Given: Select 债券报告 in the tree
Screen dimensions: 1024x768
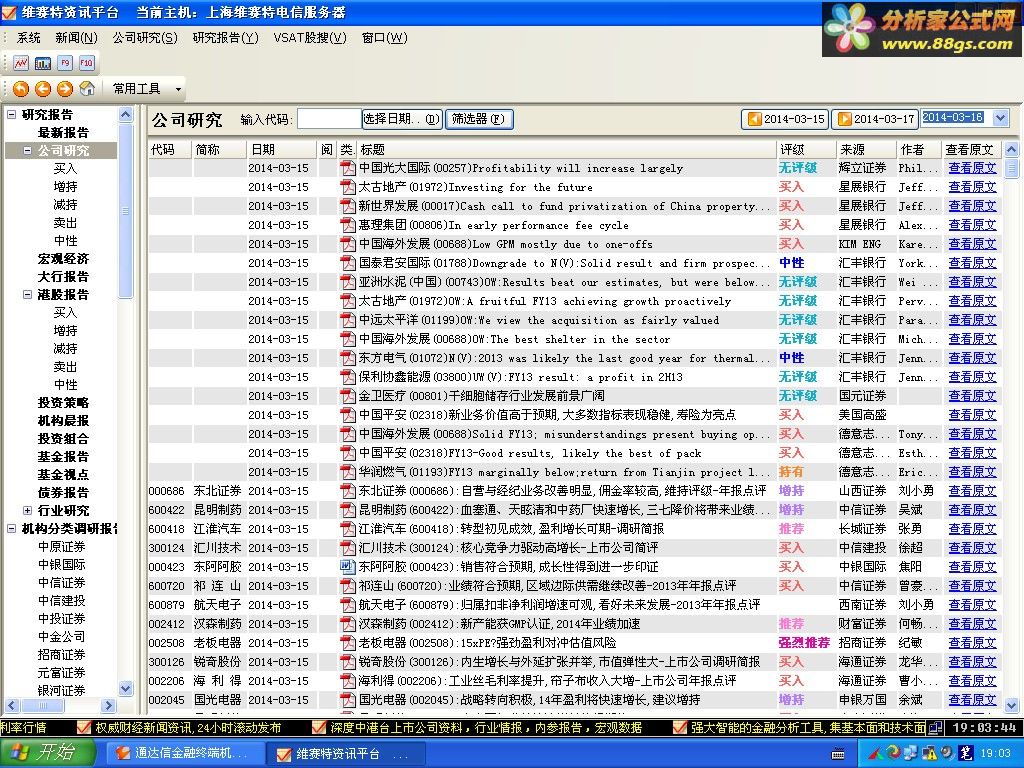Looking at the screenshot, I should pyautogui.click(x=63, y=492).
